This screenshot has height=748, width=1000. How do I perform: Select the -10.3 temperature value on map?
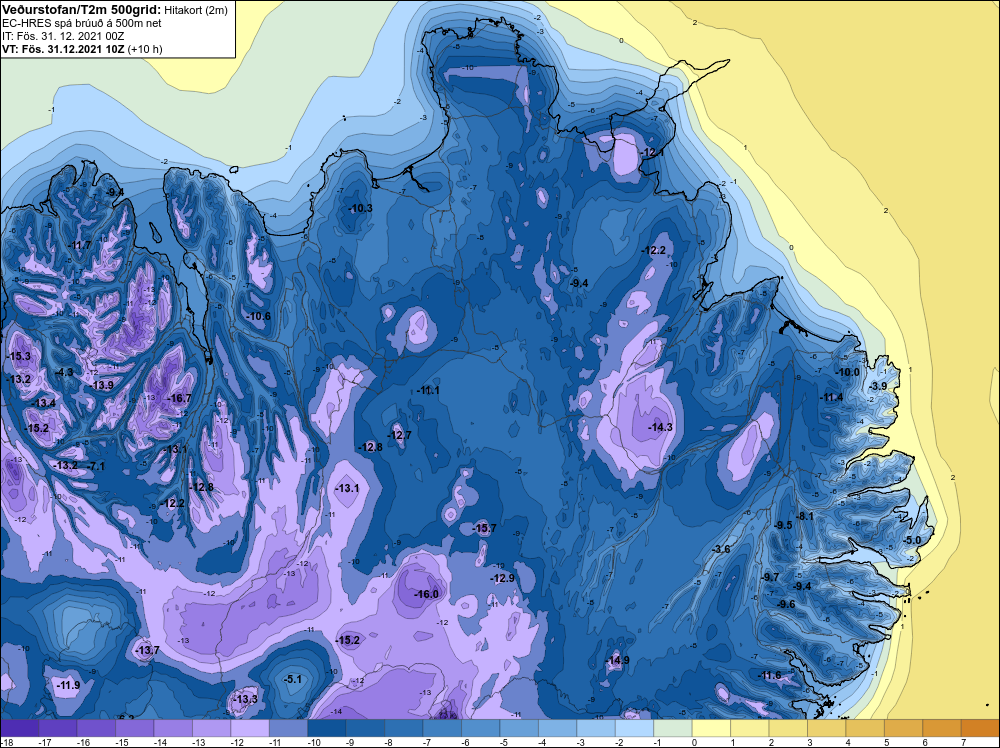(x=360, y=208)
